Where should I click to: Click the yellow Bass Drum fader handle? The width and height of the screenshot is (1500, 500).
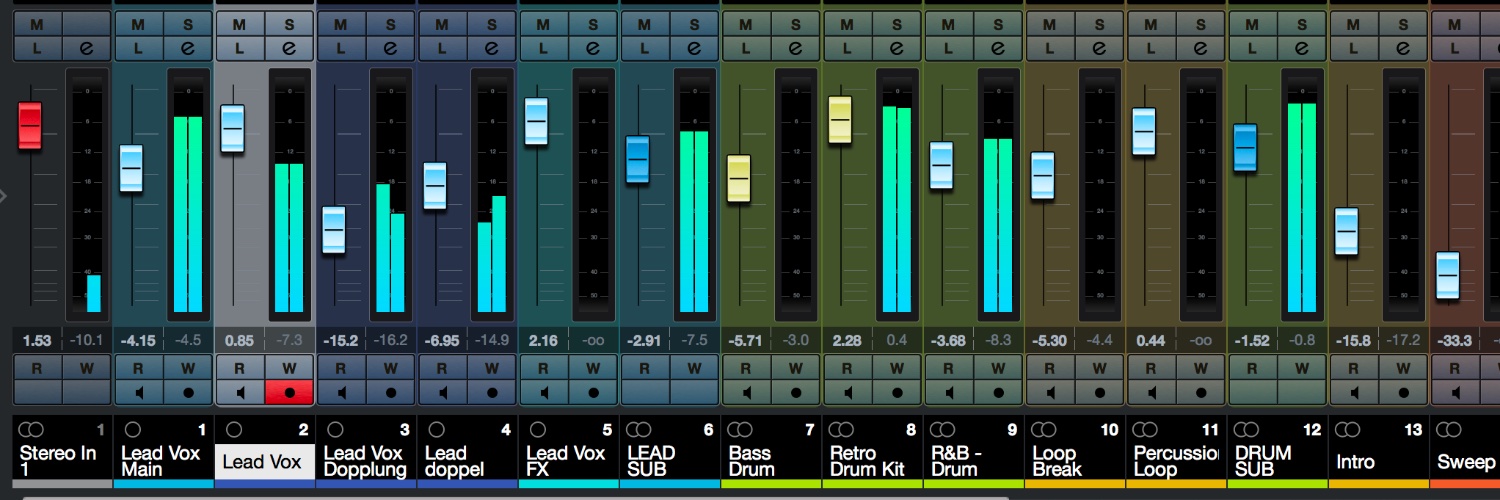[x=739, y=179]
